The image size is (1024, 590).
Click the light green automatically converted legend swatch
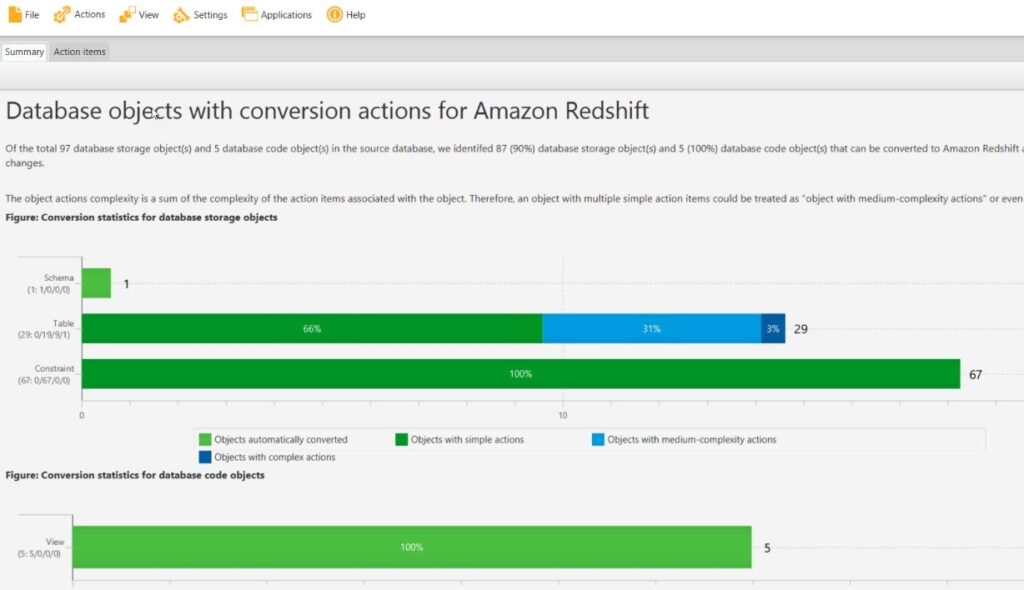pos(205,440)
